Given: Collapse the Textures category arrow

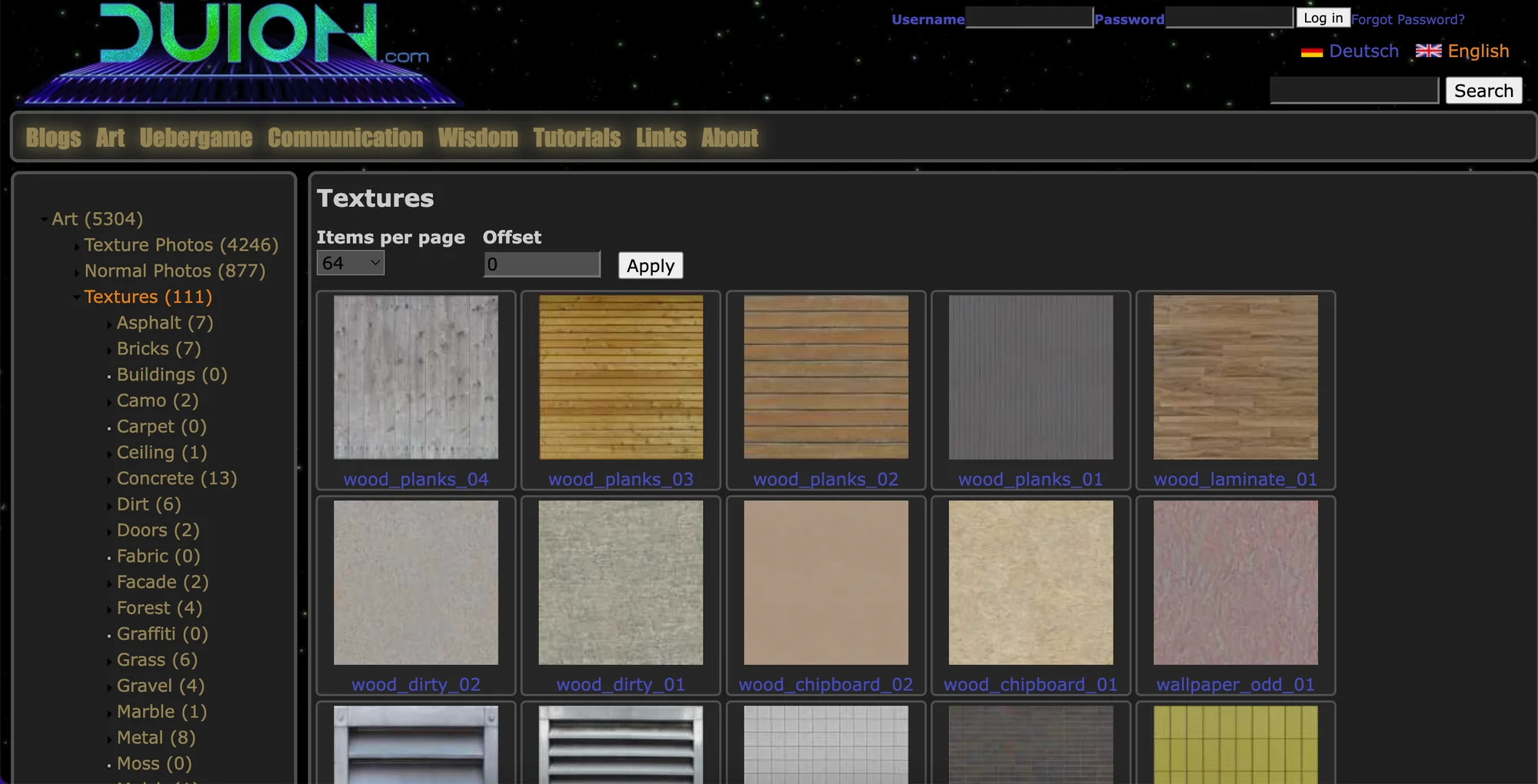Looking at the screenshot, I should click(76, 297).
